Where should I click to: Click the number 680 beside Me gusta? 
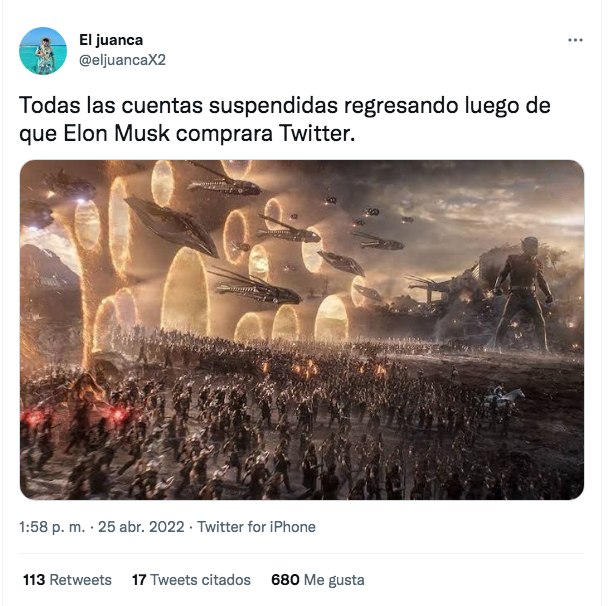(x=285, y=580)
